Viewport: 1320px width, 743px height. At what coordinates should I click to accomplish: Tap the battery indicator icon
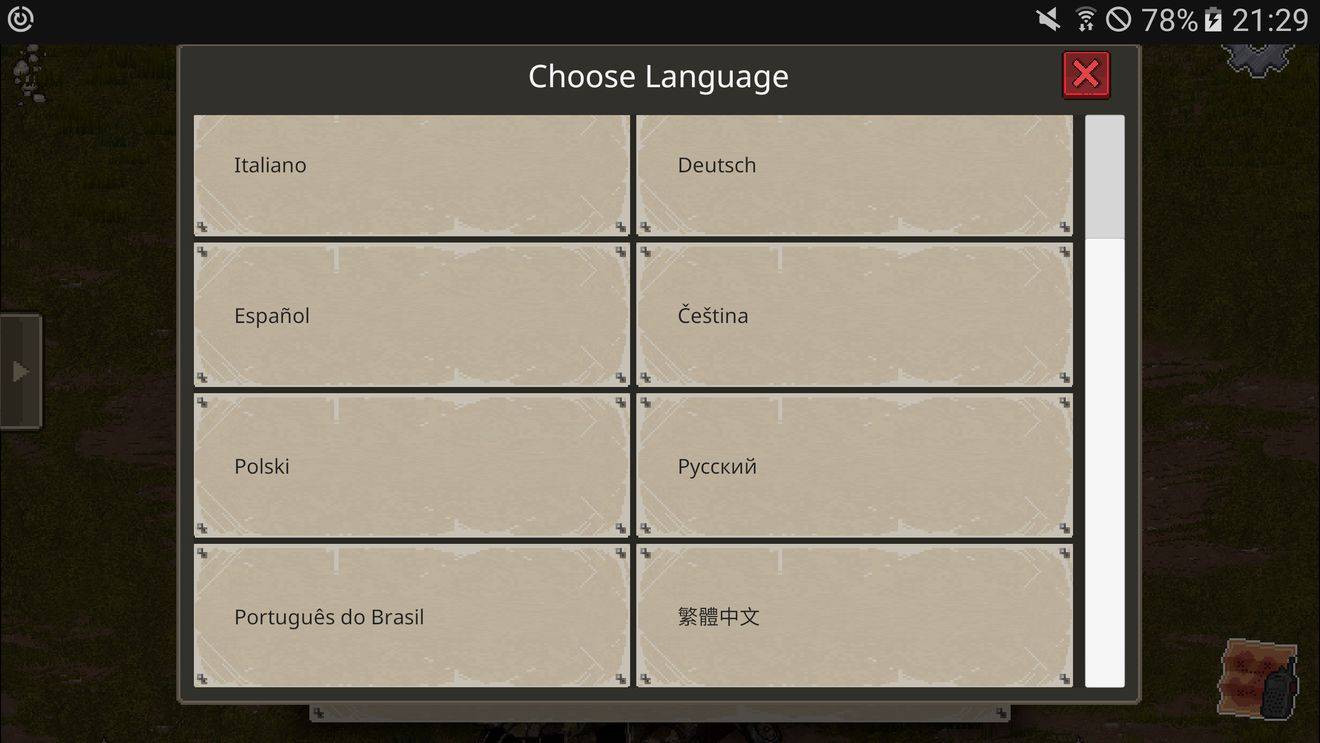point(1213,19)
